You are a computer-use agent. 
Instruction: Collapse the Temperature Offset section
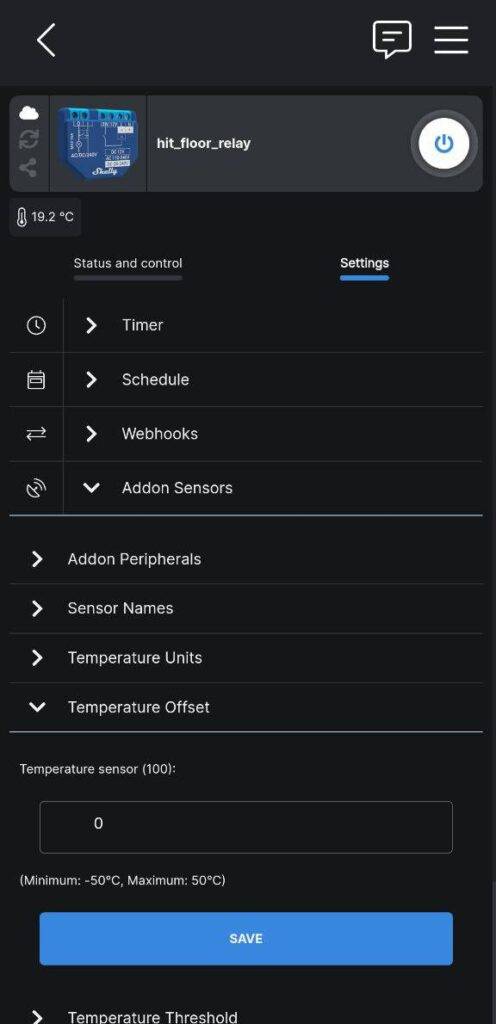coord(247,707)
